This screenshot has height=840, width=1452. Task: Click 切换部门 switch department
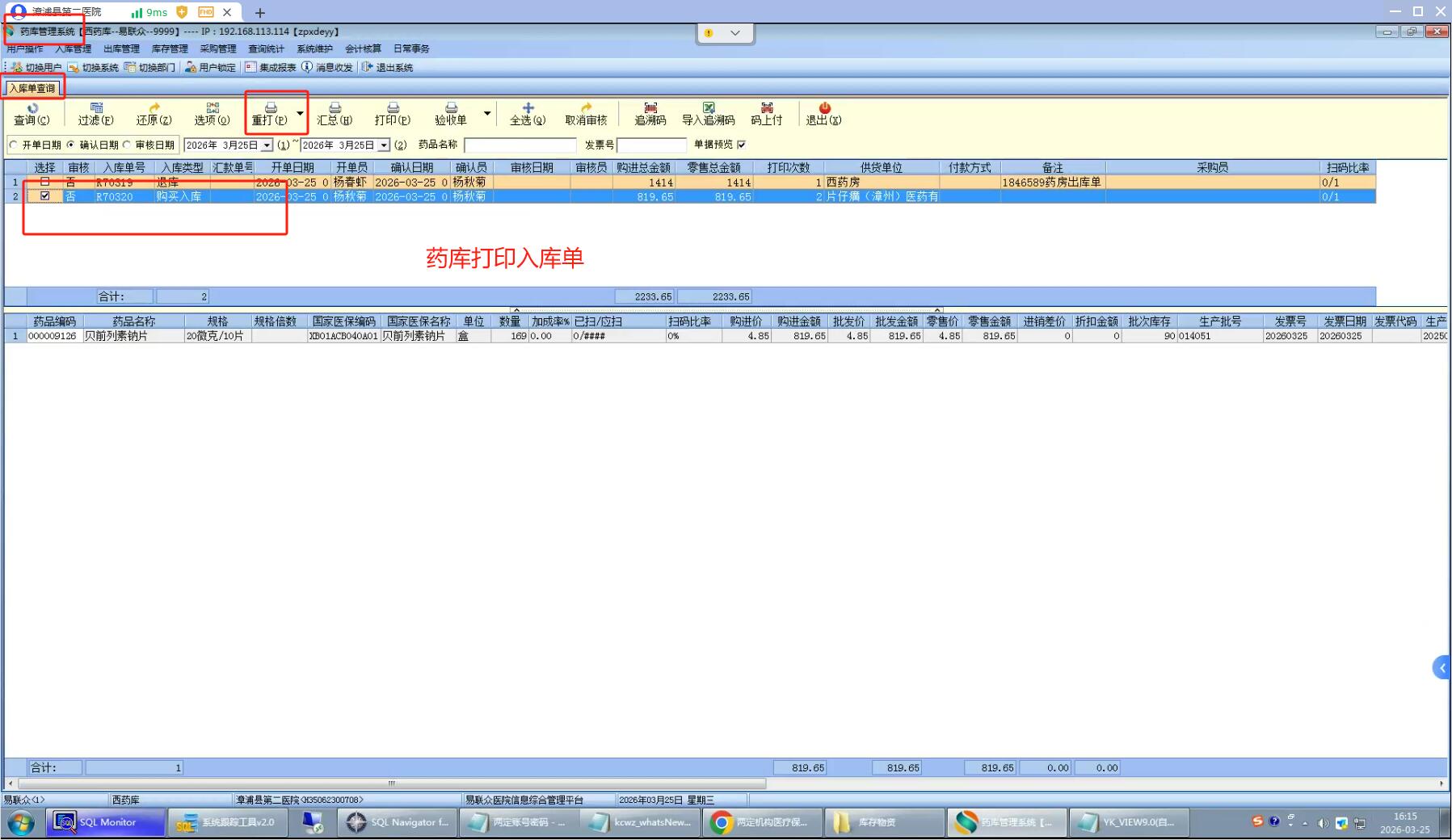click(x=149, y=67)
